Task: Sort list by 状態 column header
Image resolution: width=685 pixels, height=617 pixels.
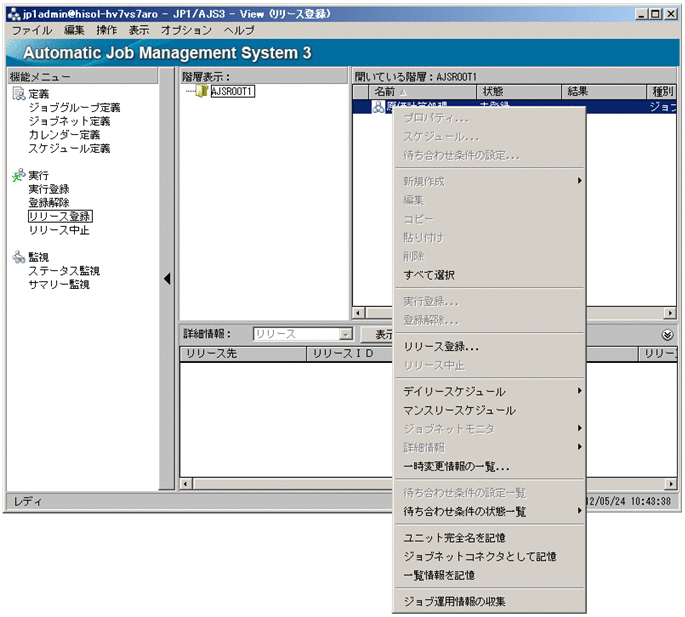Action: [x=519, y=92]
